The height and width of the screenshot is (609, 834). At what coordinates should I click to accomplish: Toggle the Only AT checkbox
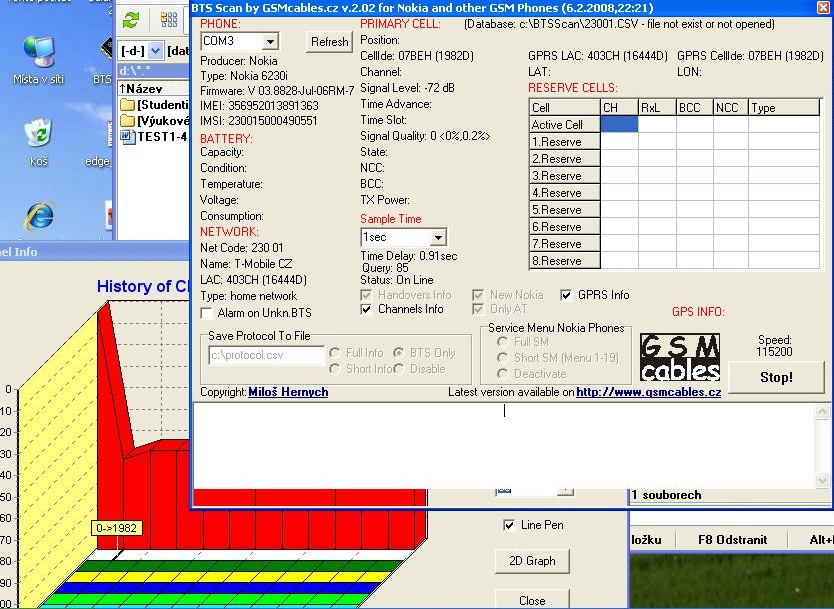[478, 309]
